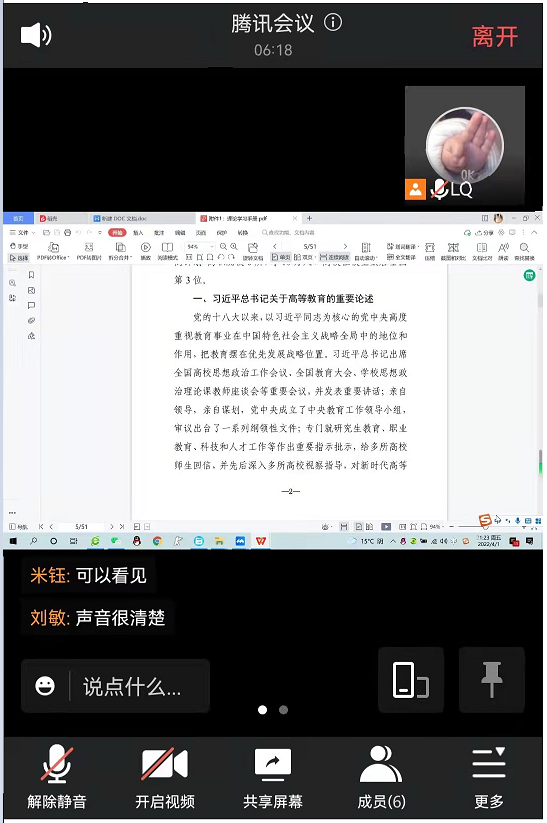Switch to second page indicator dot
547x823 pixels.
pyautogui.click(x=283, y=710)
